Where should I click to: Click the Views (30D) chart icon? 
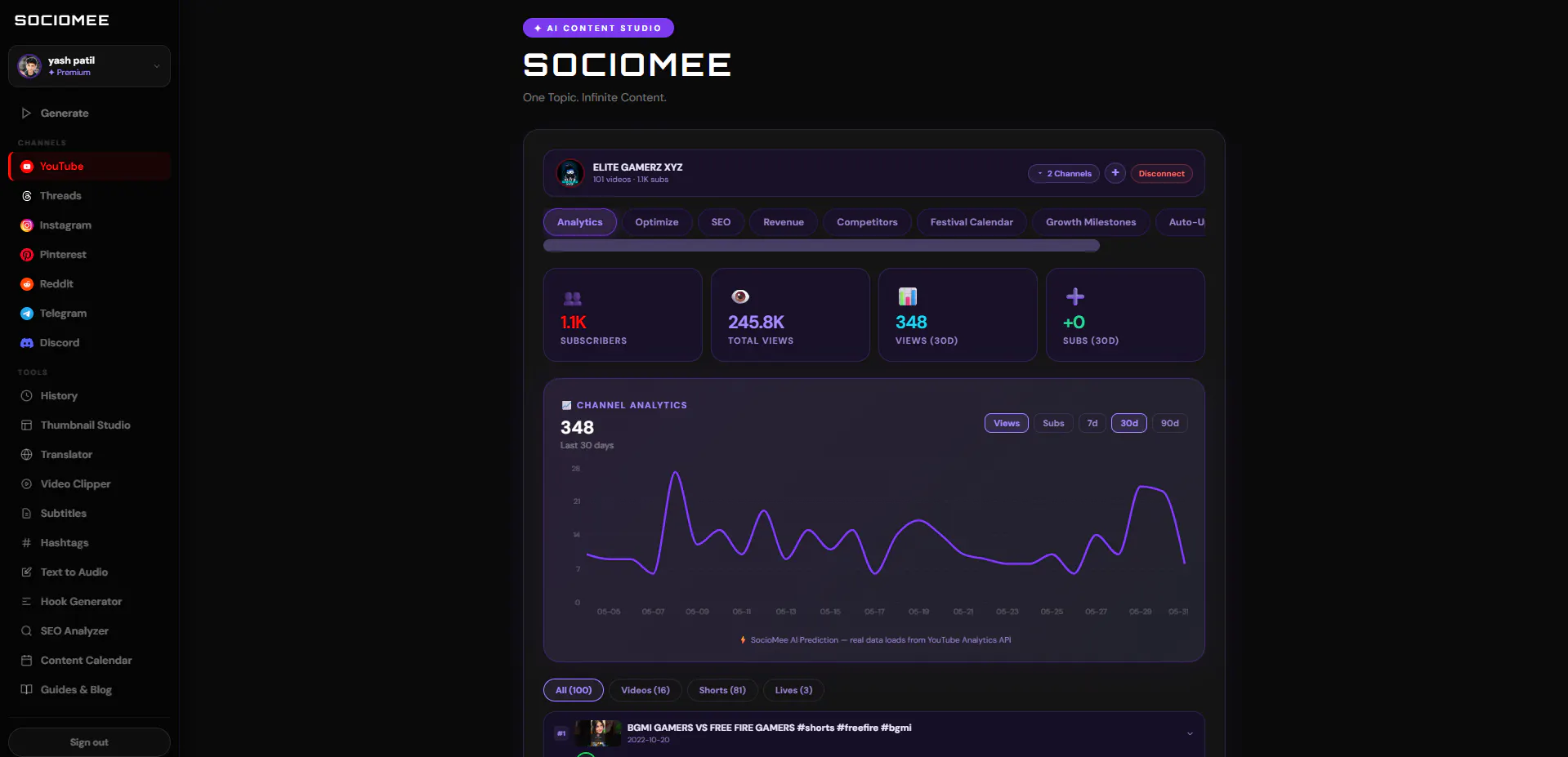907,296
